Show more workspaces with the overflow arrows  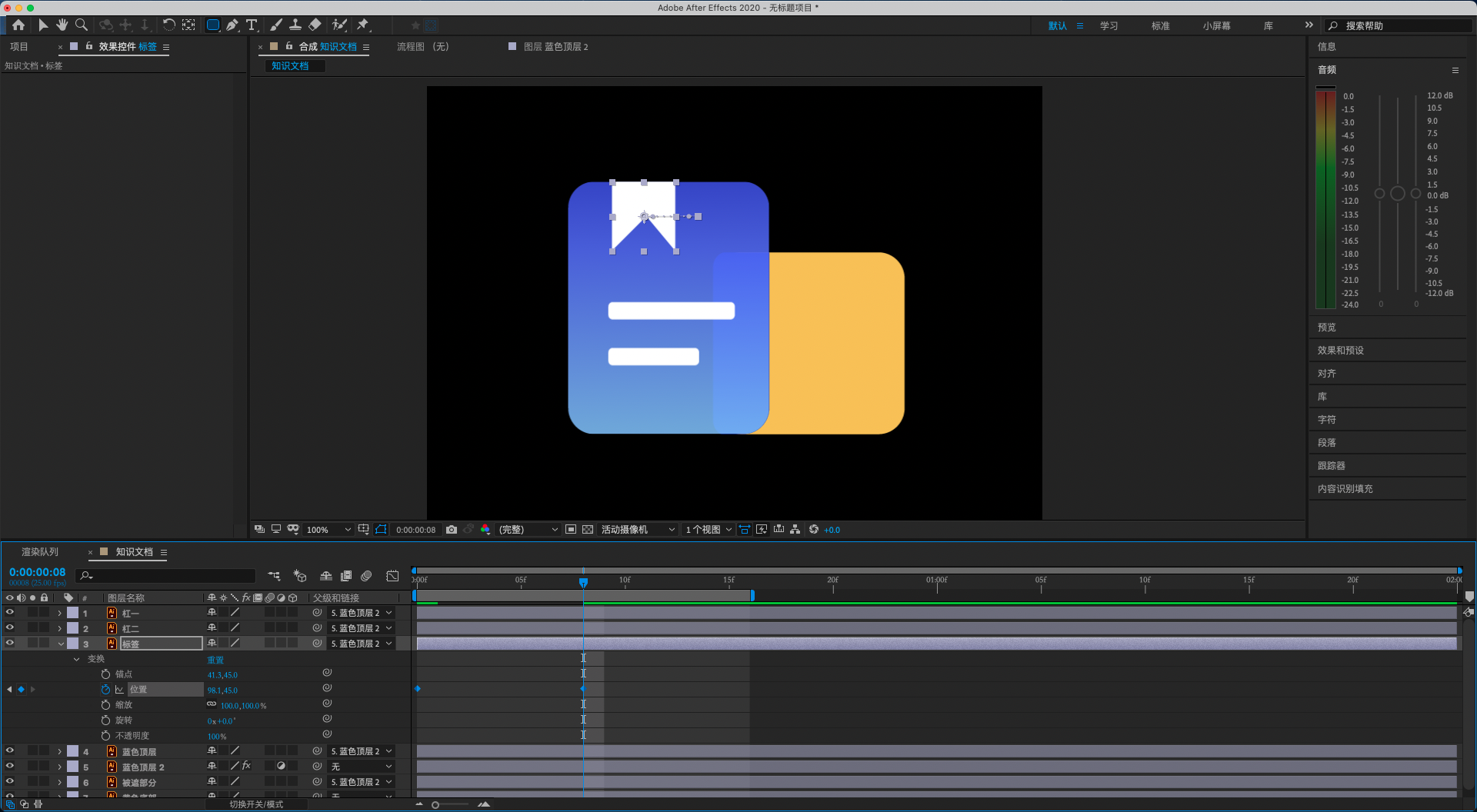[1309, 25]
